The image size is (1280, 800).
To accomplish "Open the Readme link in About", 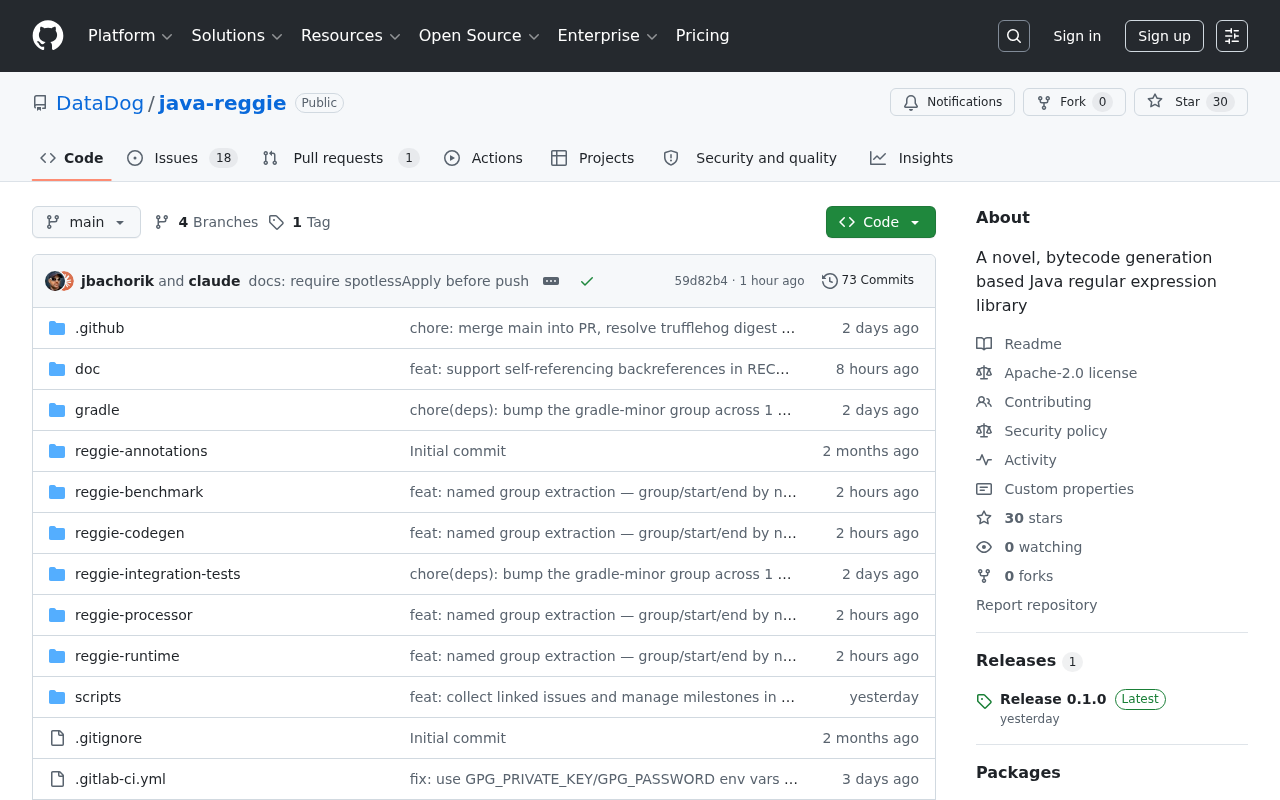I will 1019,344.
